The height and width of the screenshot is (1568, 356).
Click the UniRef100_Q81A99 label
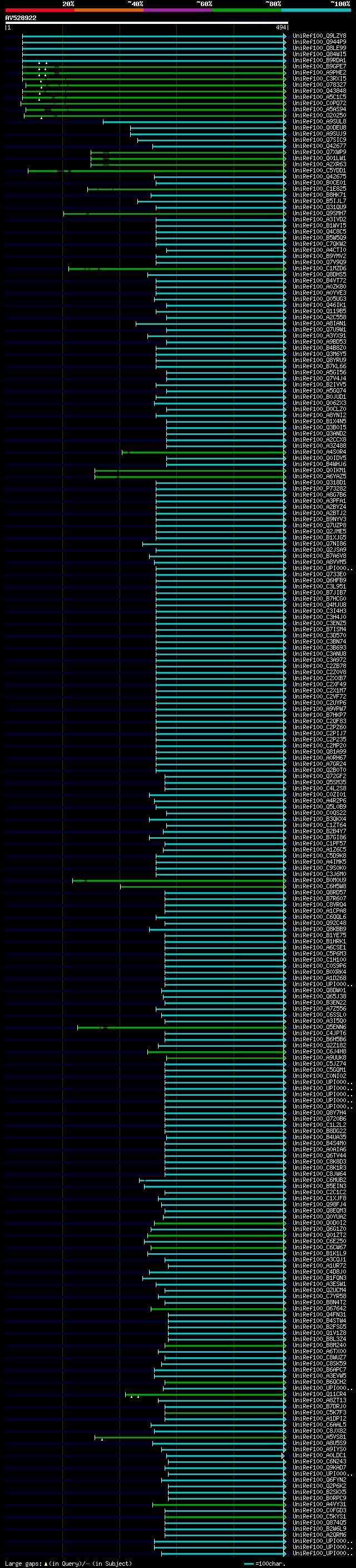coord(319,752)
